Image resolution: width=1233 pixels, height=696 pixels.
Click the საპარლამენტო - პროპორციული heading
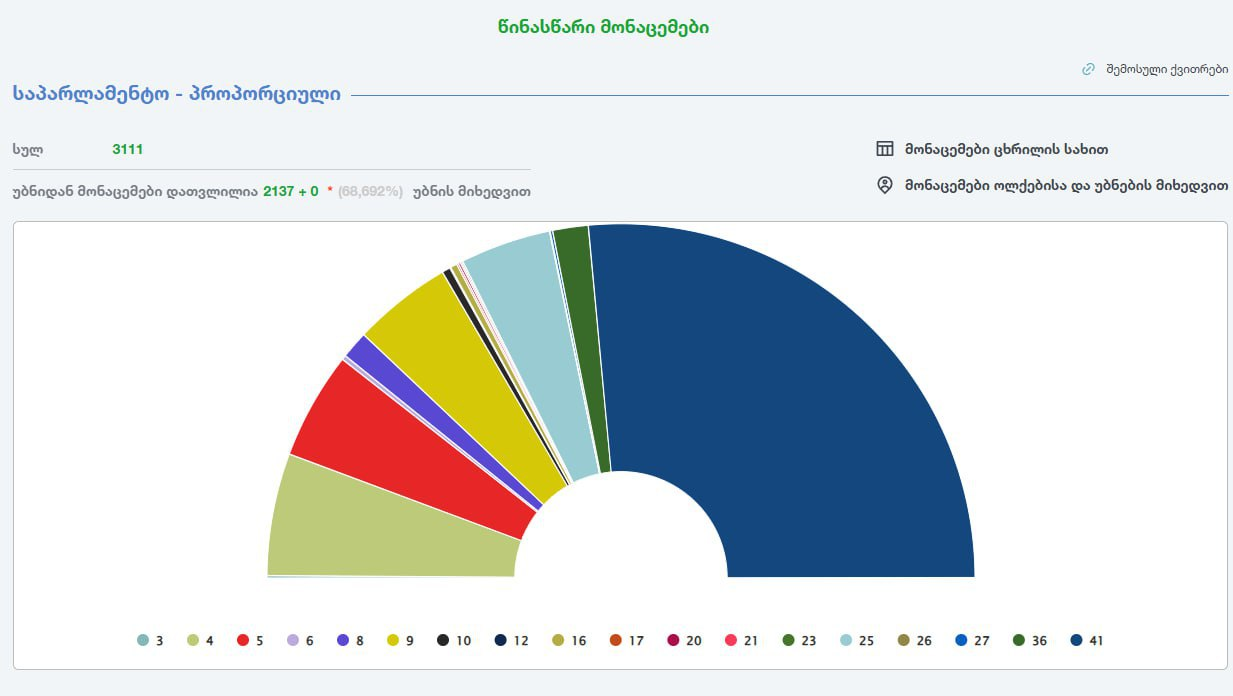point(177,94)
